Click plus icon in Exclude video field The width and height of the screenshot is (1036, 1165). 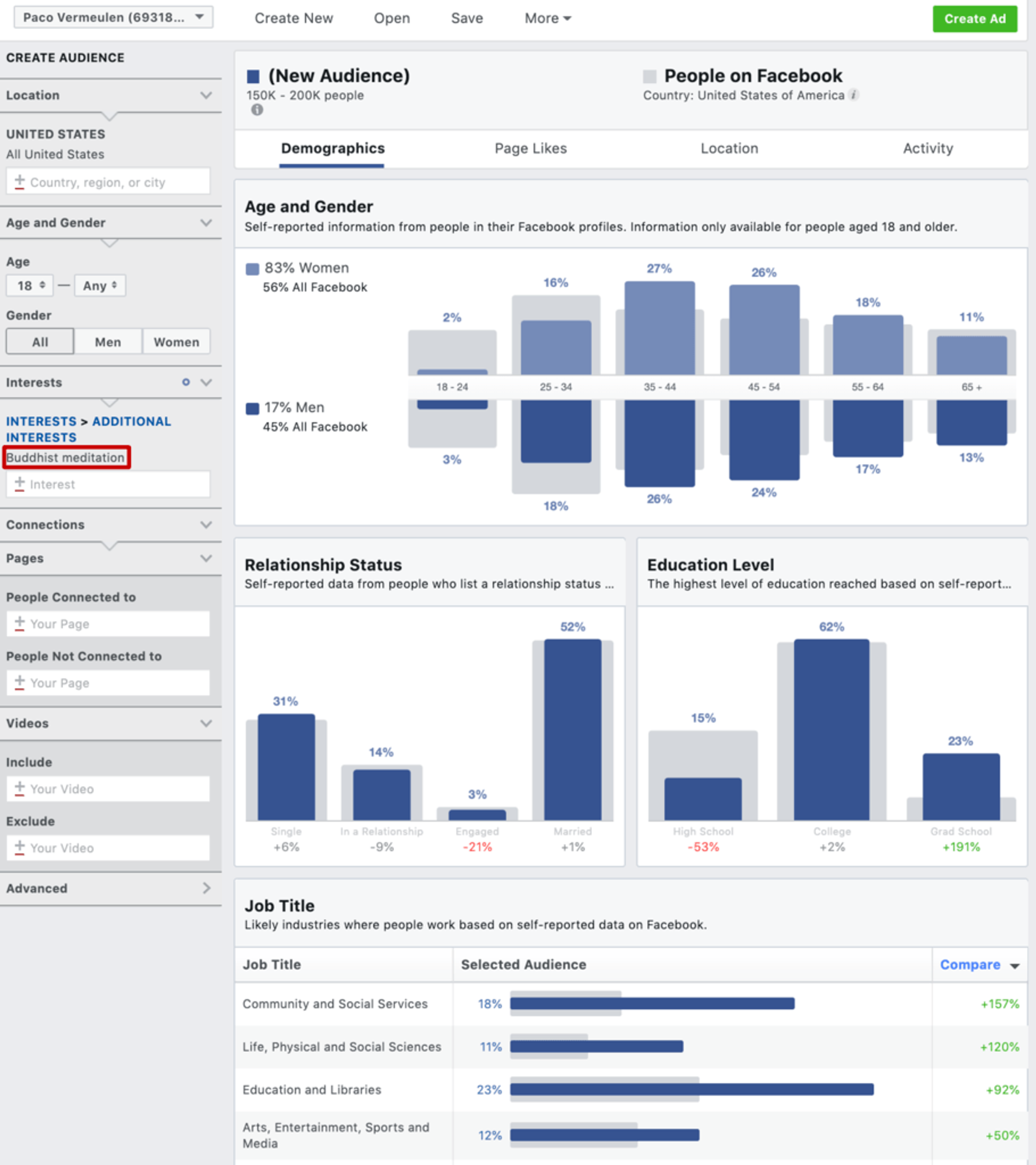(19, 848)
